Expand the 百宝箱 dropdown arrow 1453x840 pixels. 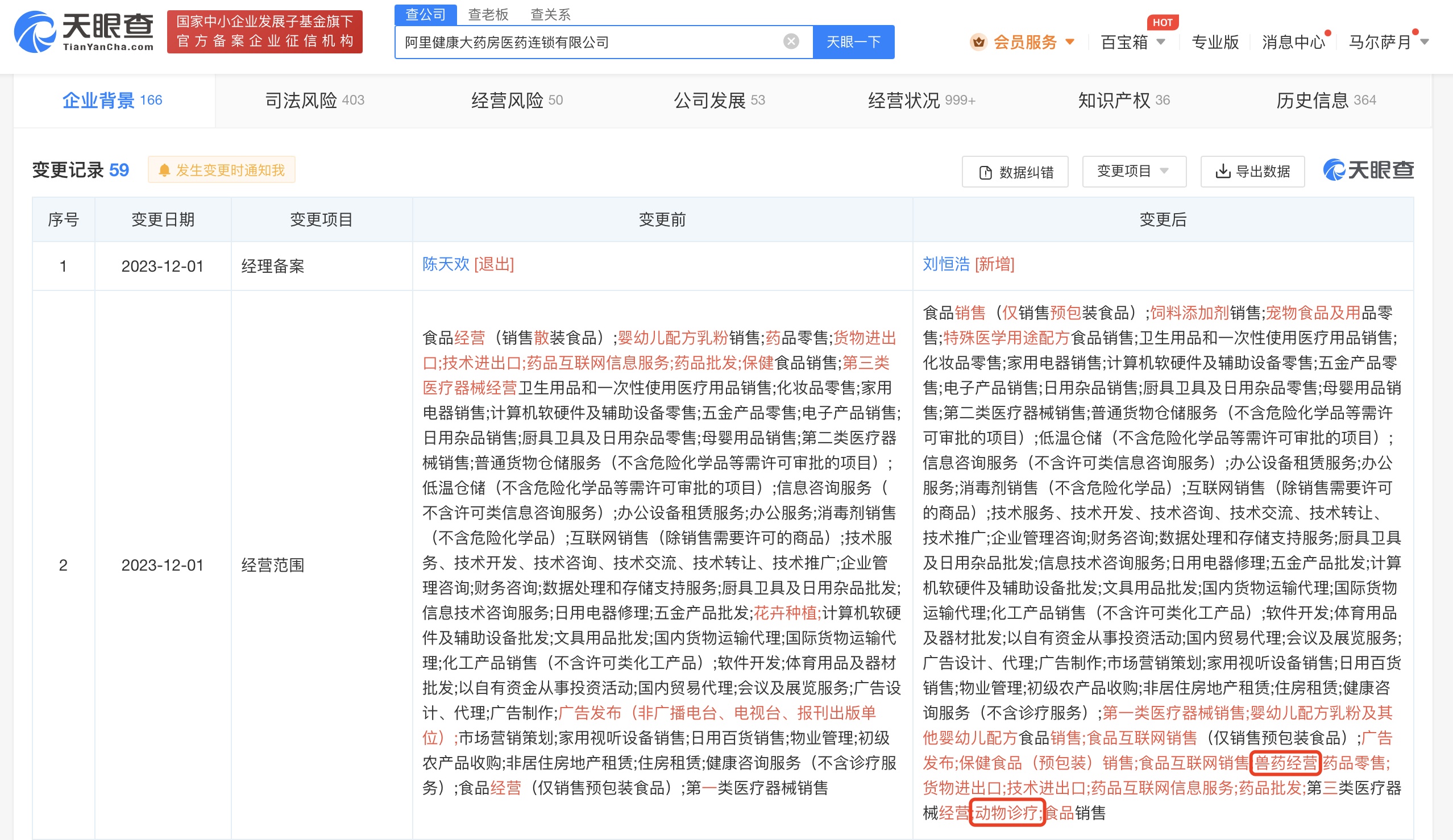point(1161,42)
